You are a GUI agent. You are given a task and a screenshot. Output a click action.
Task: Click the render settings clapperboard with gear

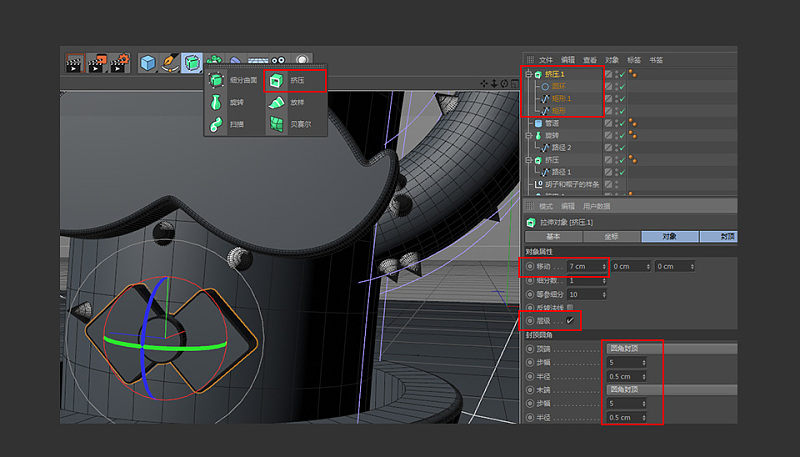(x=119, y=63)
